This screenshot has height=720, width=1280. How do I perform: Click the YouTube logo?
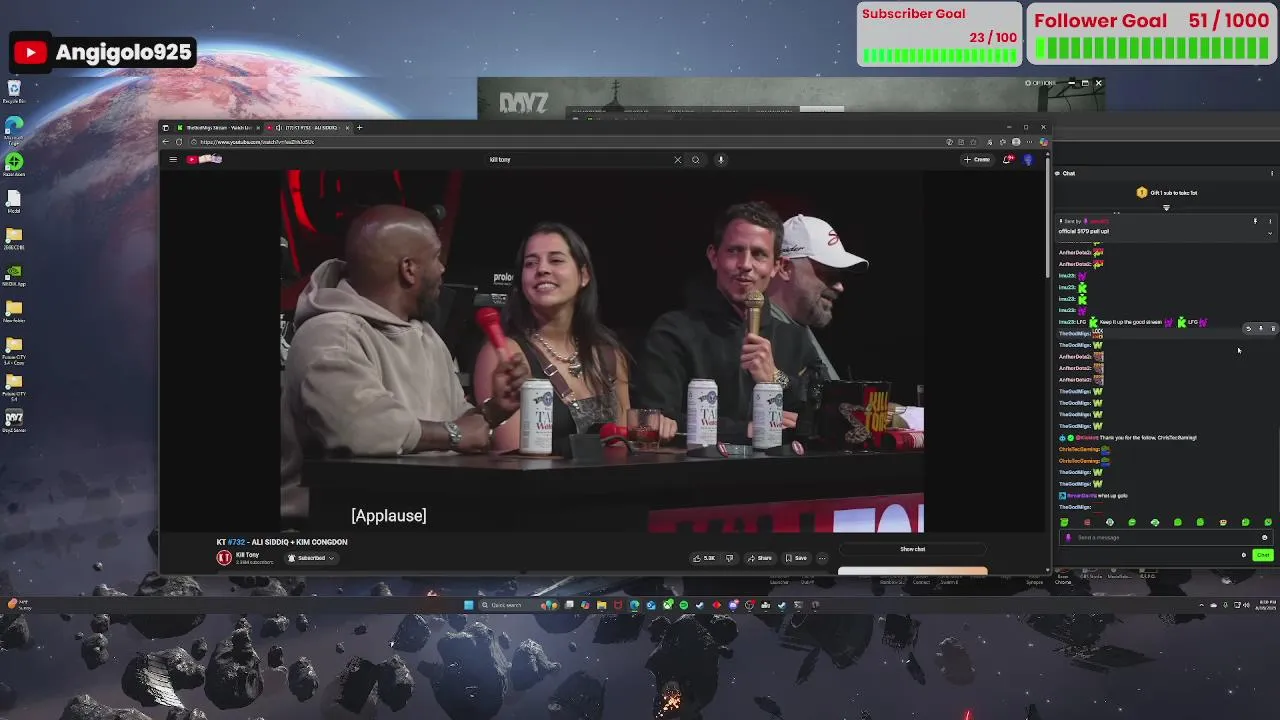coord(204,159)
